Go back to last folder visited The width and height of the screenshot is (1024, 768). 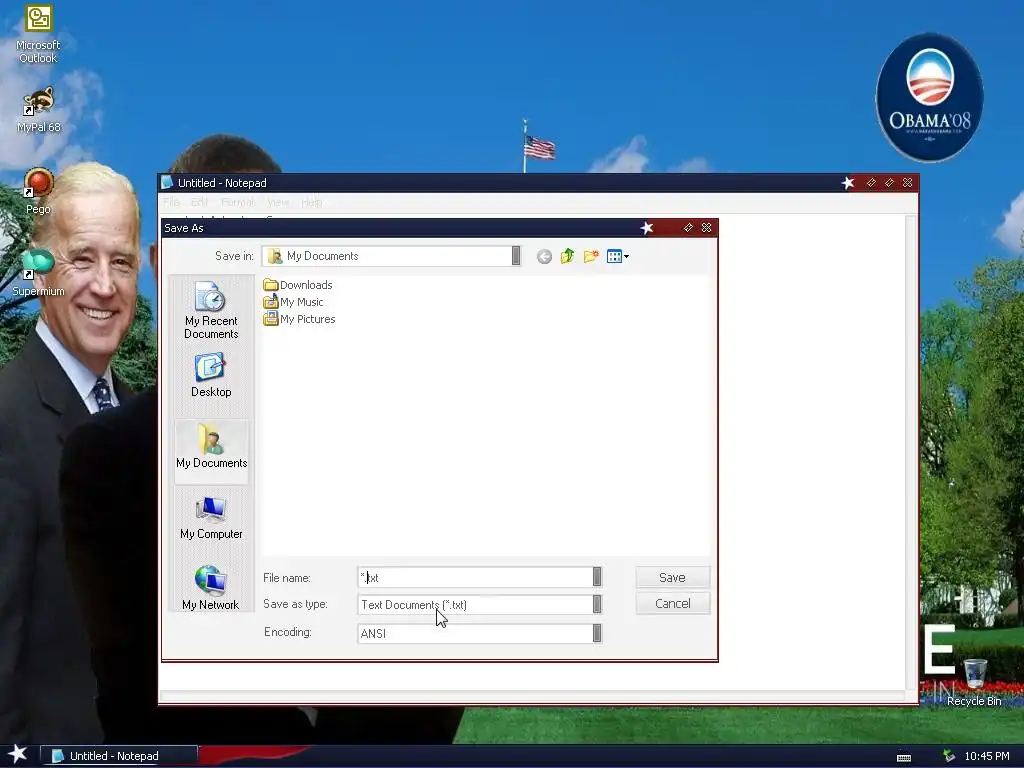click(x=544, y=257)
